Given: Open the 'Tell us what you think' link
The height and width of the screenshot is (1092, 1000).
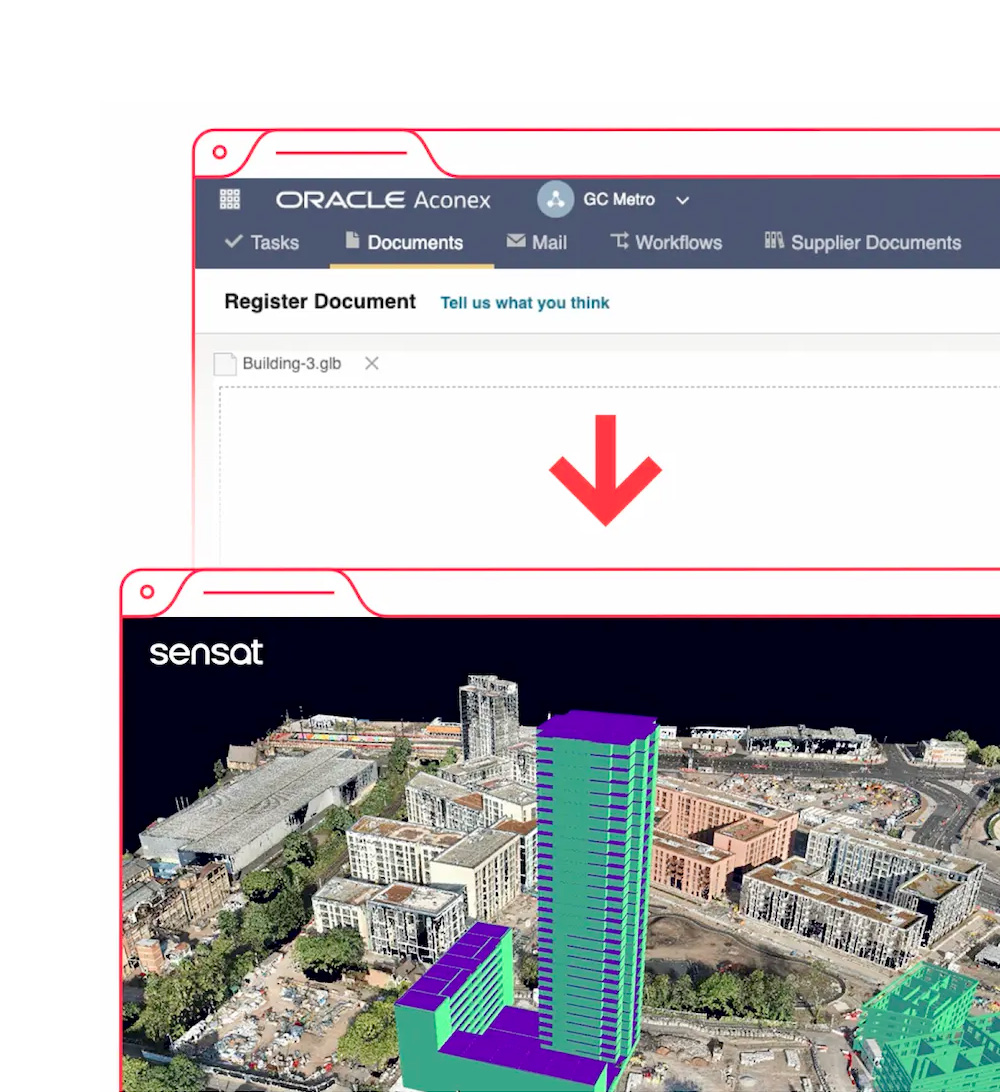Looking at the screenshot, I should [x=524, y=303].
